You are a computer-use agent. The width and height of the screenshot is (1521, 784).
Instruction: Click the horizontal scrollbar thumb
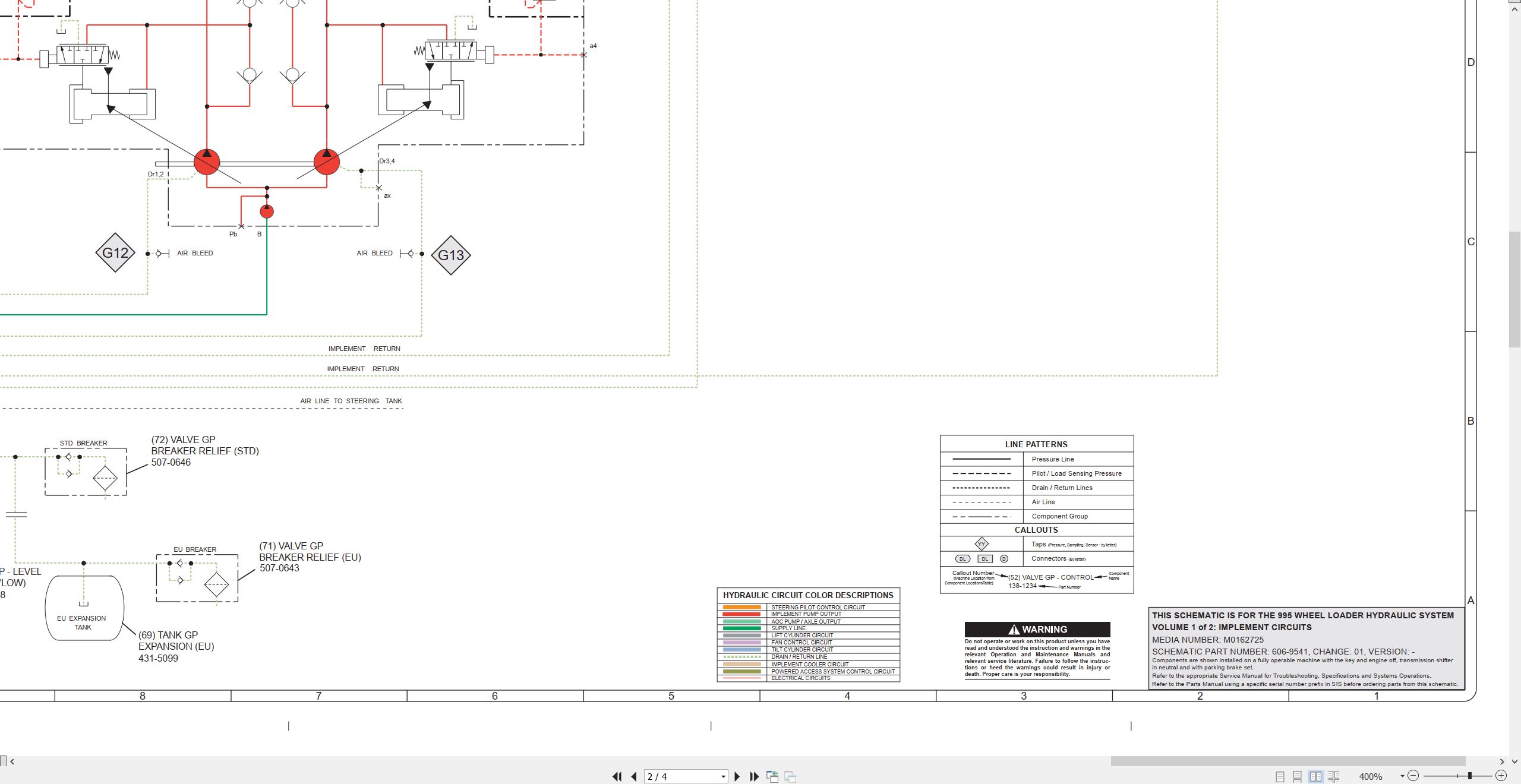(x=1288, y=761)
